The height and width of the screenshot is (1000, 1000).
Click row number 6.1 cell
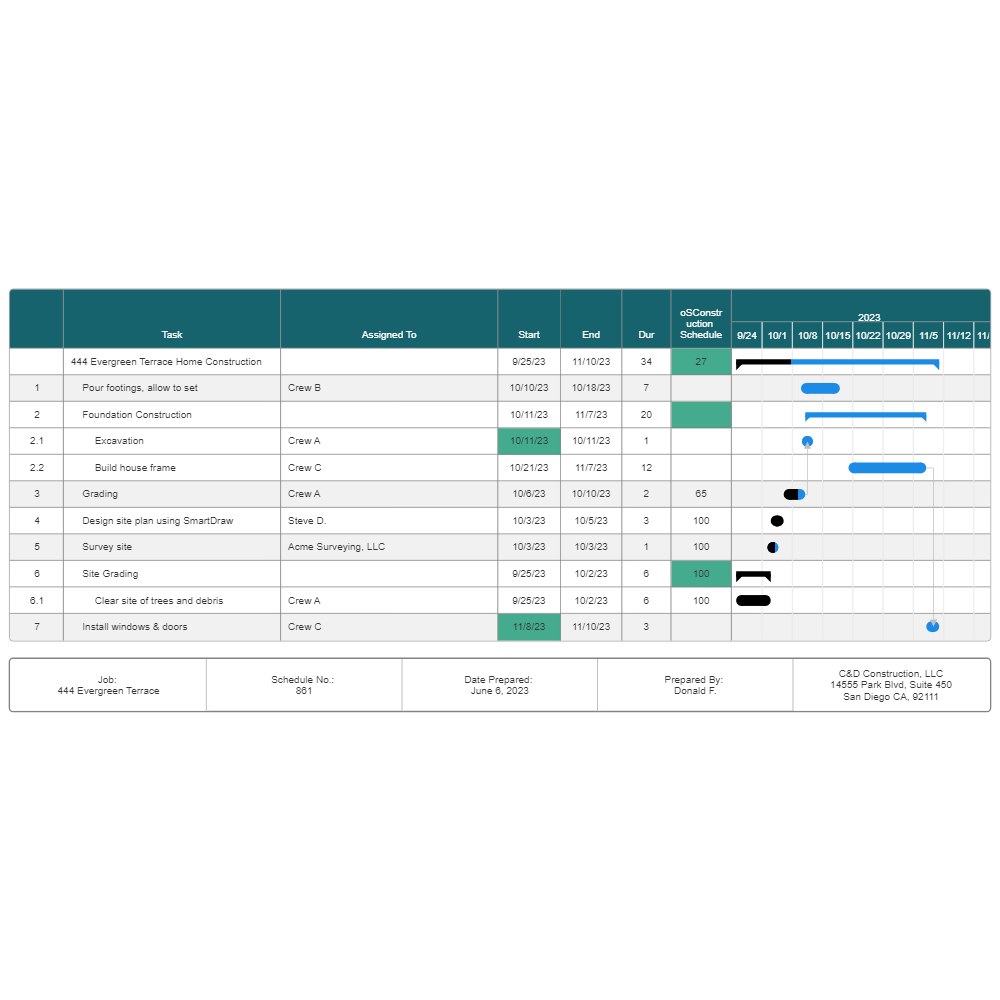click(x=36, y=600)
